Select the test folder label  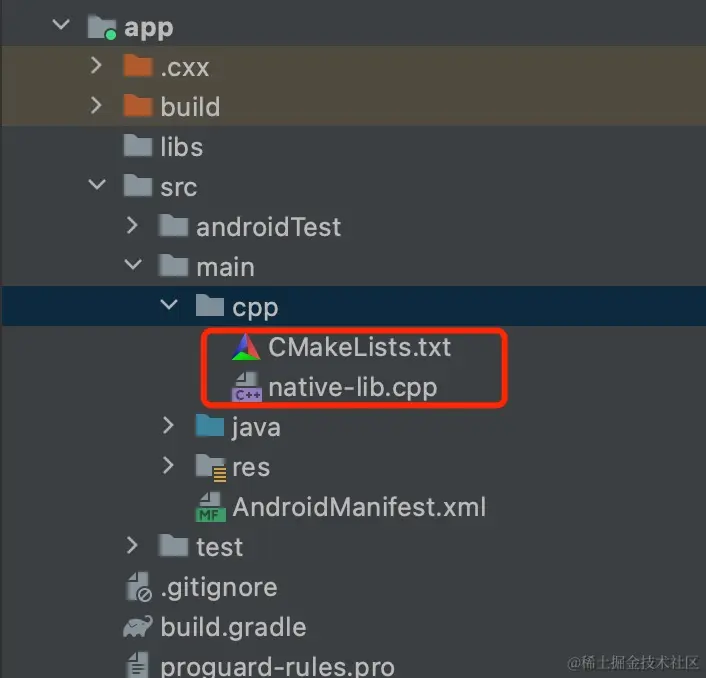(220, 547)
